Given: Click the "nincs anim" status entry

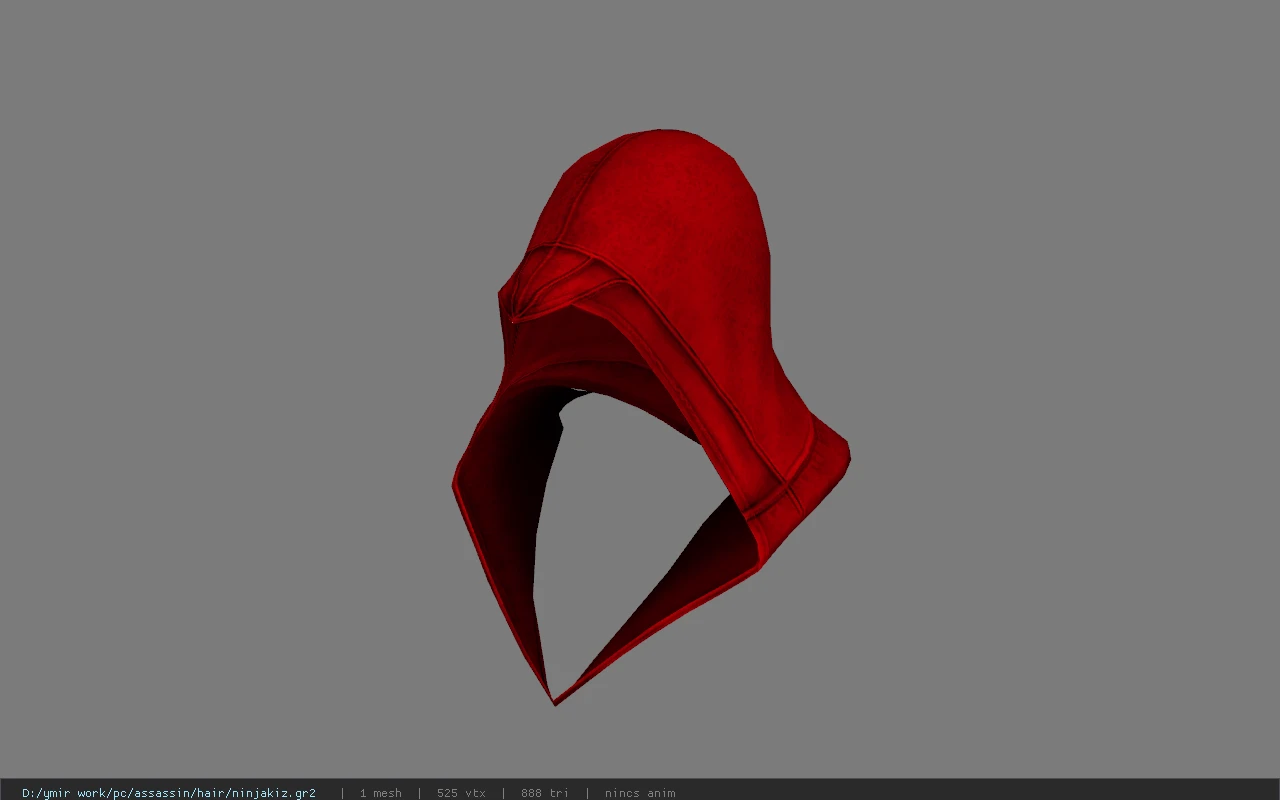Looking at the screenshot, I should (640, 793).
